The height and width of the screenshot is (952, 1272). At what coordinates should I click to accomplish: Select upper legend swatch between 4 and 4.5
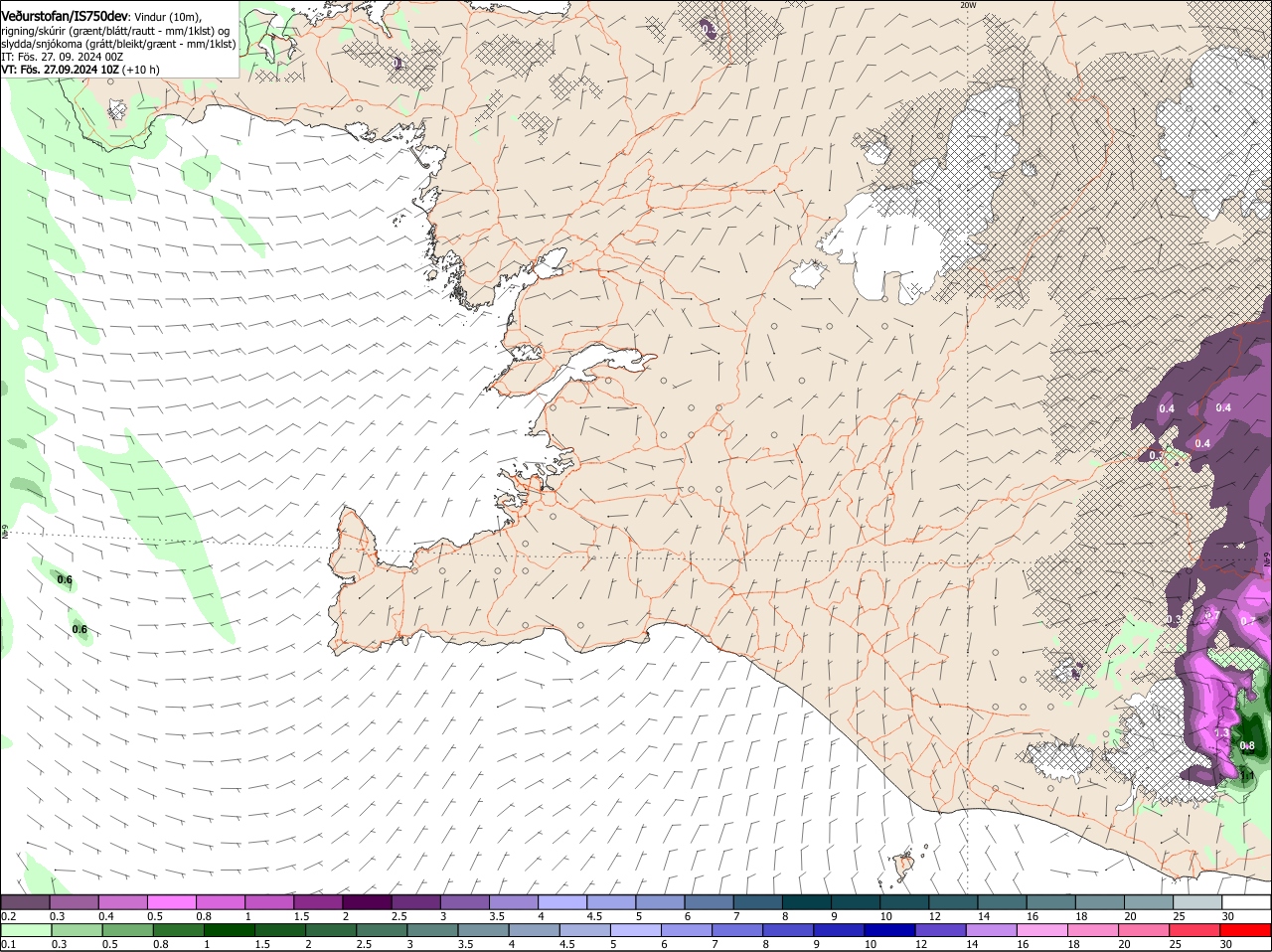click(x=562, y=901)
